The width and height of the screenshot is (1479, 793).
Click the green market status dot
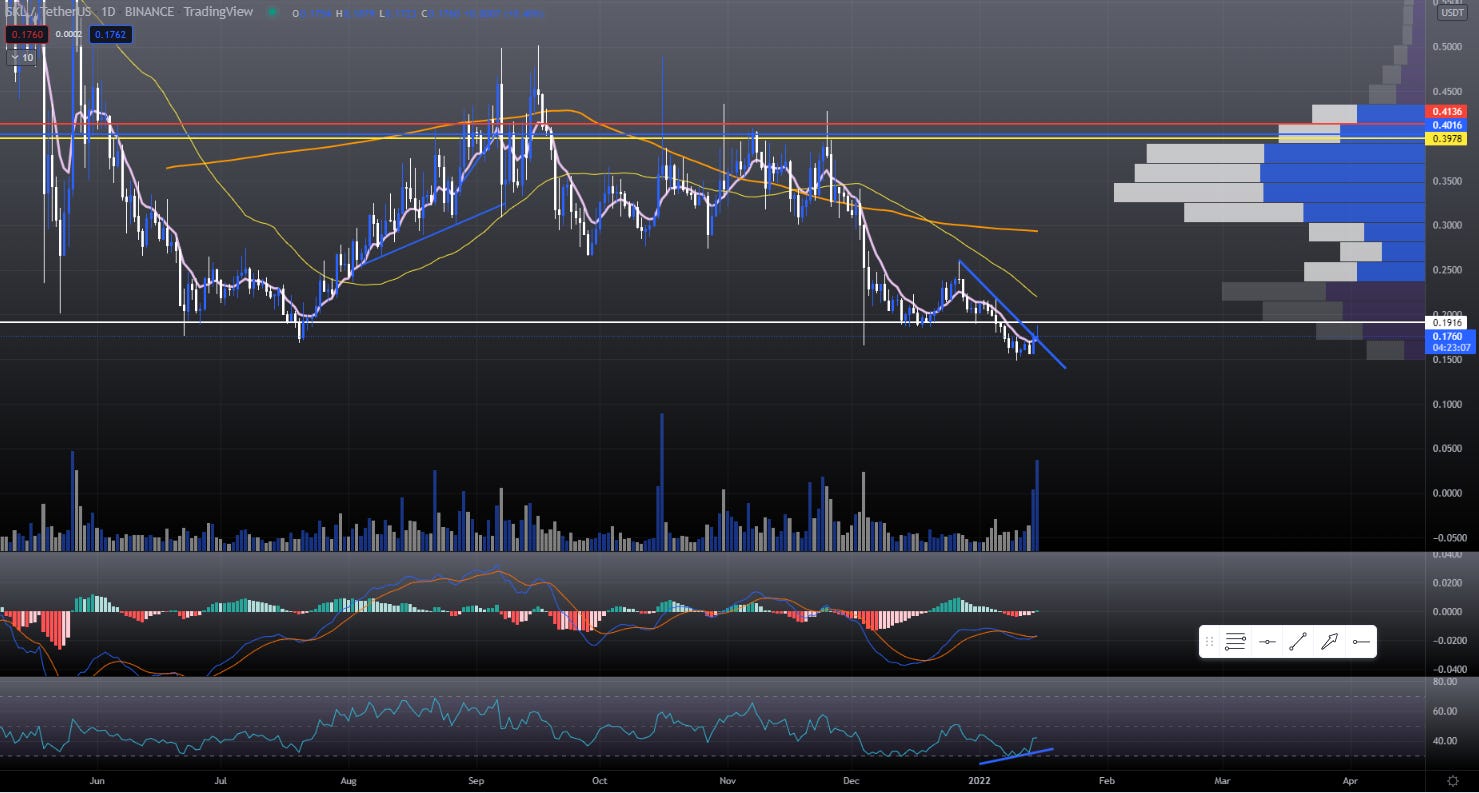click(272, 13)
